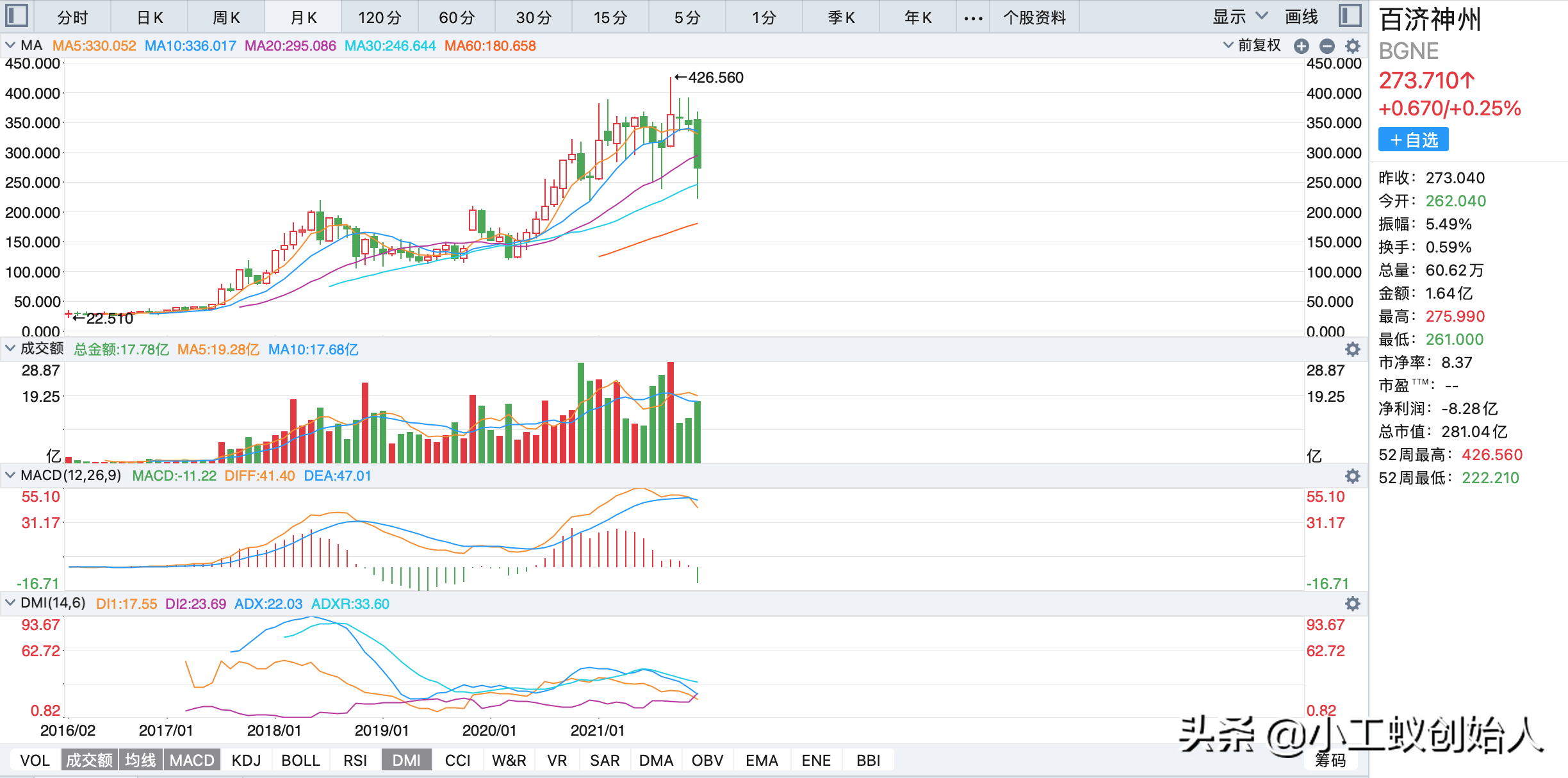
Task: Toggle the 均线 moving average indicator
Action: [x=140, y=761]
